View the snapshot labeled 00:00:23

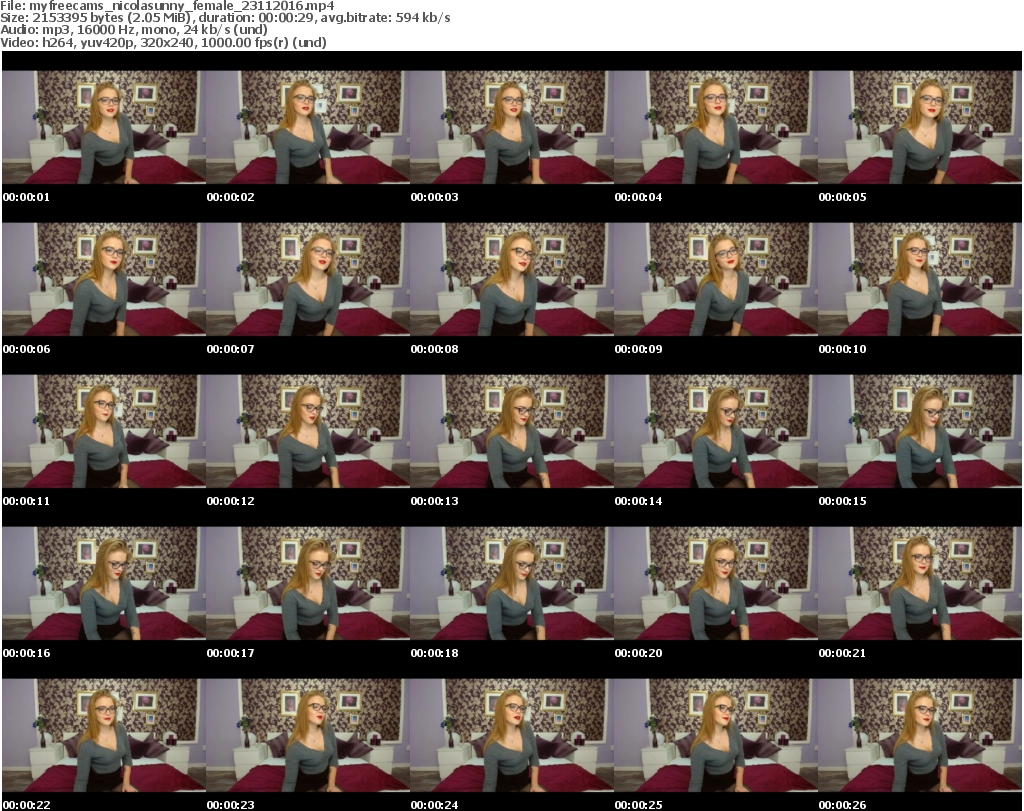[x=308, y=735]
